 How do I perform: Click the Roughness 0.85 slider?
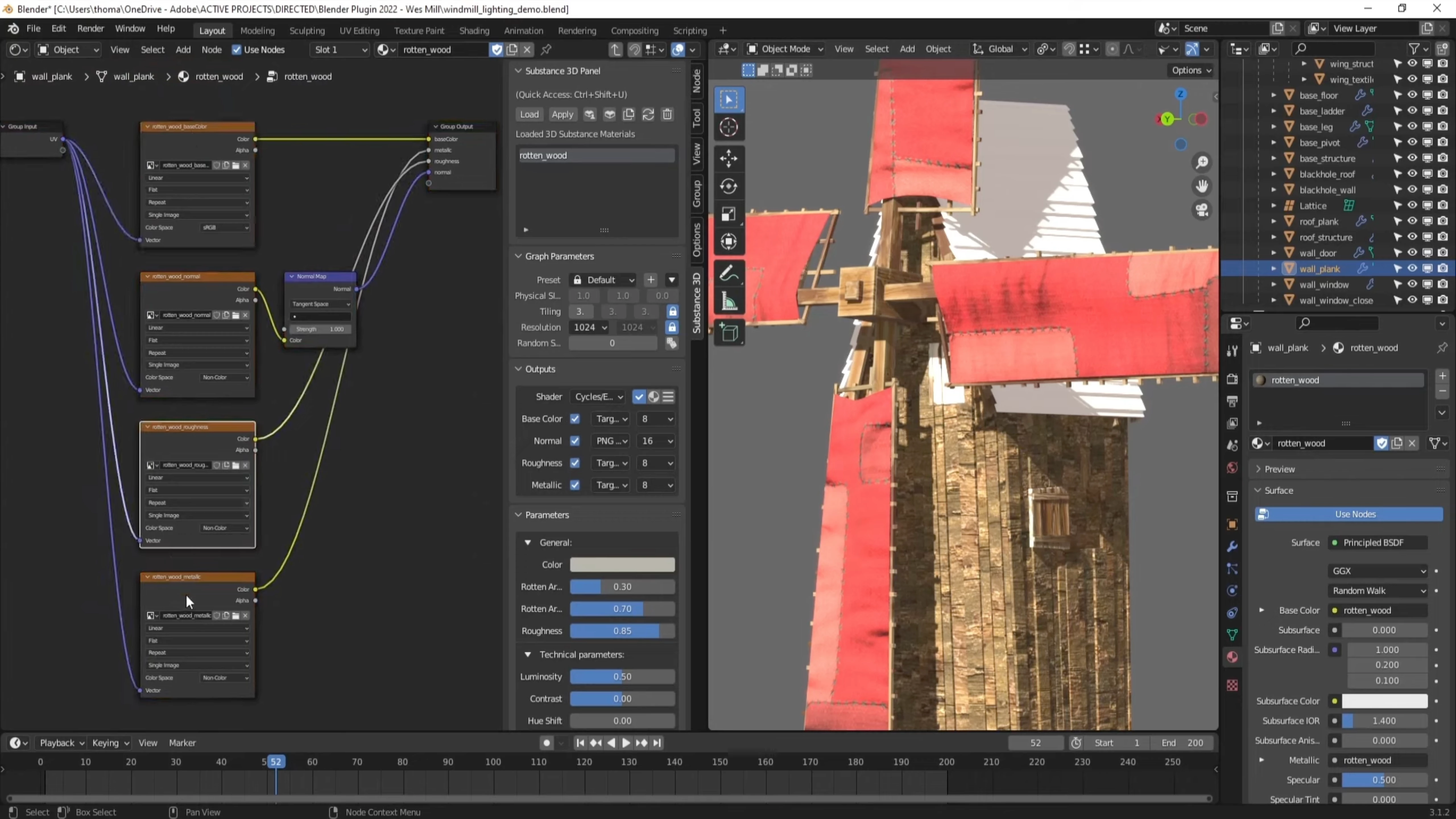click(x=622, y=631)
